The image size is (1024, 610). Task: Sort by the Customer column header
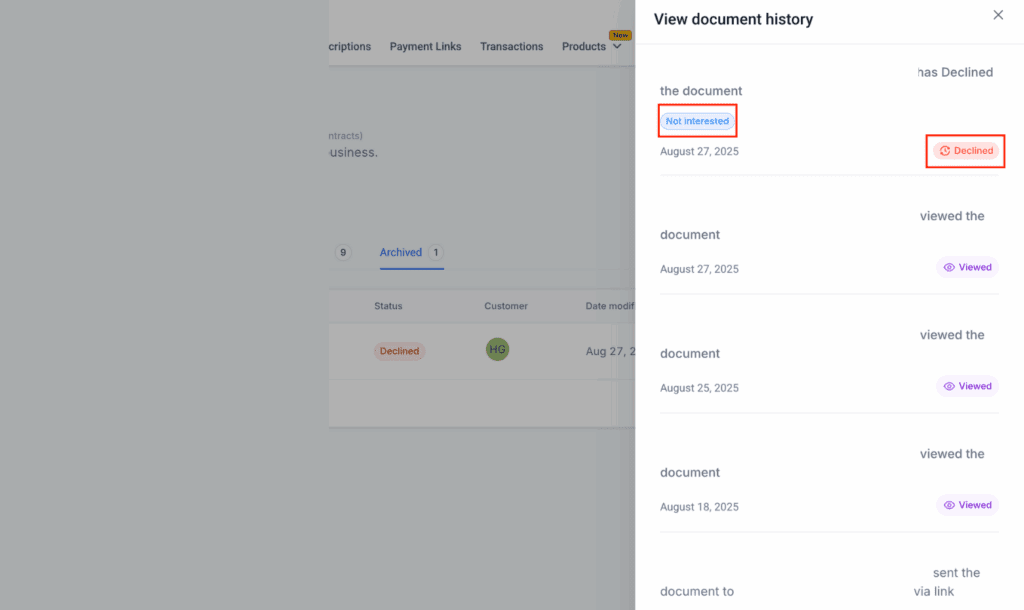pyautogui.click(x=505, y=306)
